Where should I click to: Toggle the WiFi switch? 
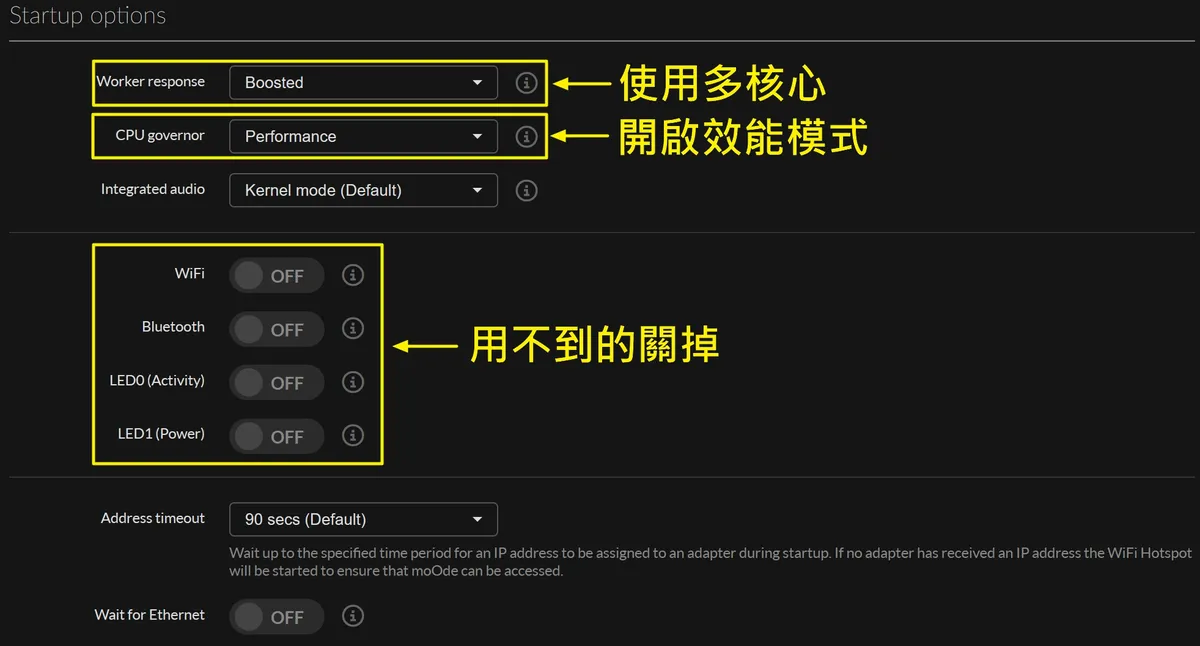(277, 276)
